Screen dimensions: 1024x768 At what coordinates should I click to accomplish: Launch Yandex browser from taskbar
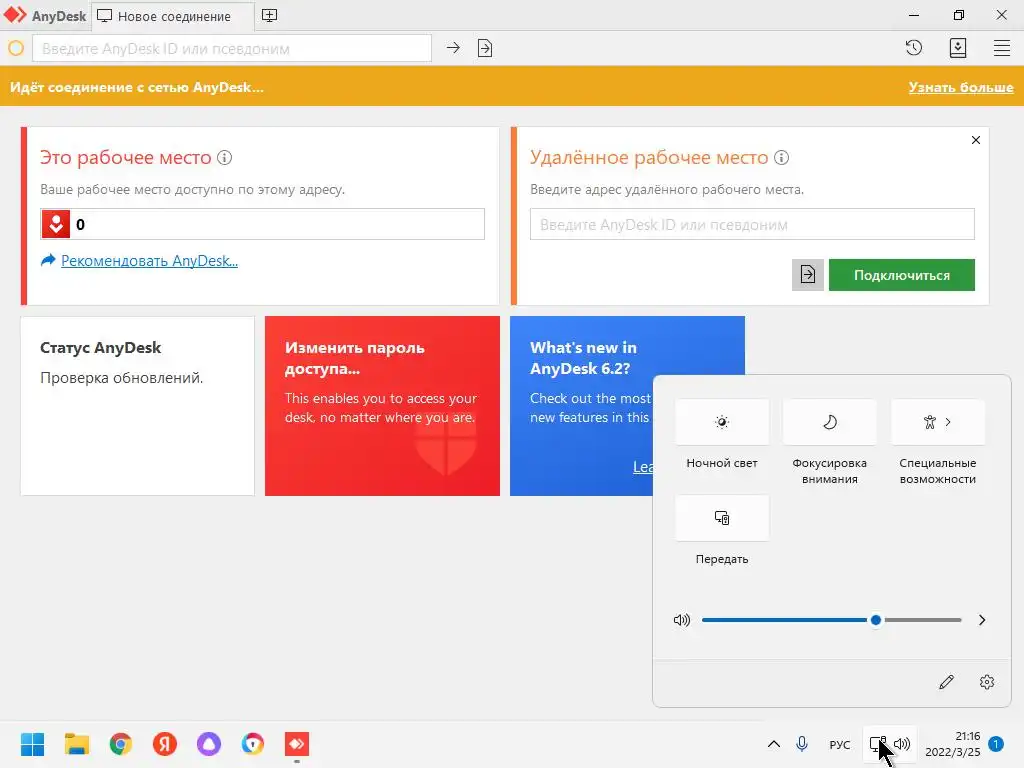pos(165,744)
